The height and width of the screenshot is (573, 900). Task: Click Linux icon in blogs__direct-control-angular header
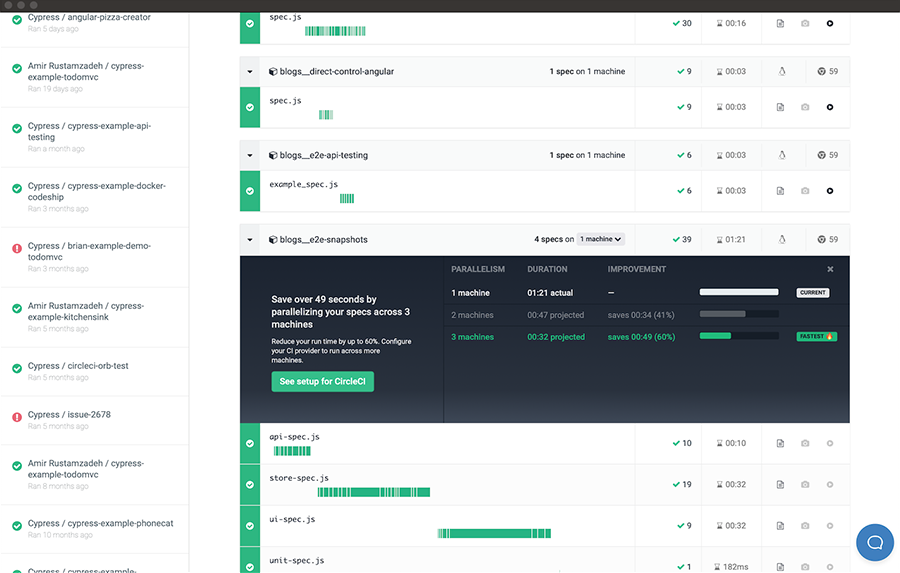click(782, 72)
